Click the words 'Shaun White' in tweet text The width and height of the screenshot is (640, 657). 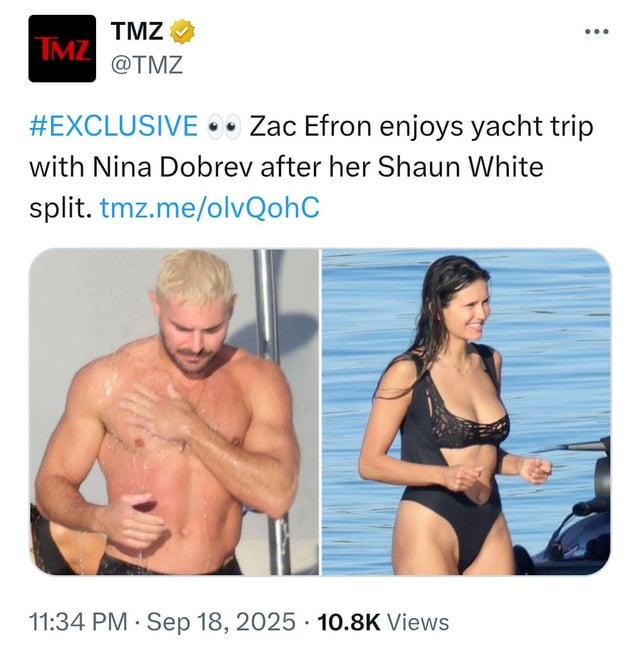point(460,167)
